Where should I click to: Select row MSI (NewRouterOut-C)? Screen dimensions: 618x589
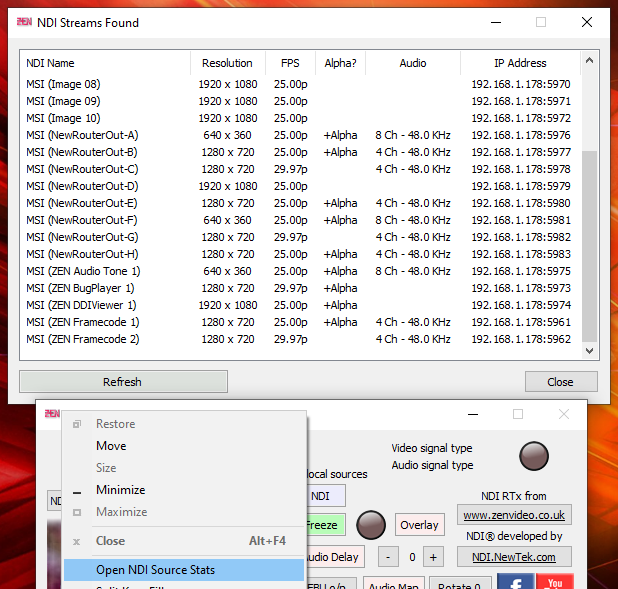pos(300,169)
